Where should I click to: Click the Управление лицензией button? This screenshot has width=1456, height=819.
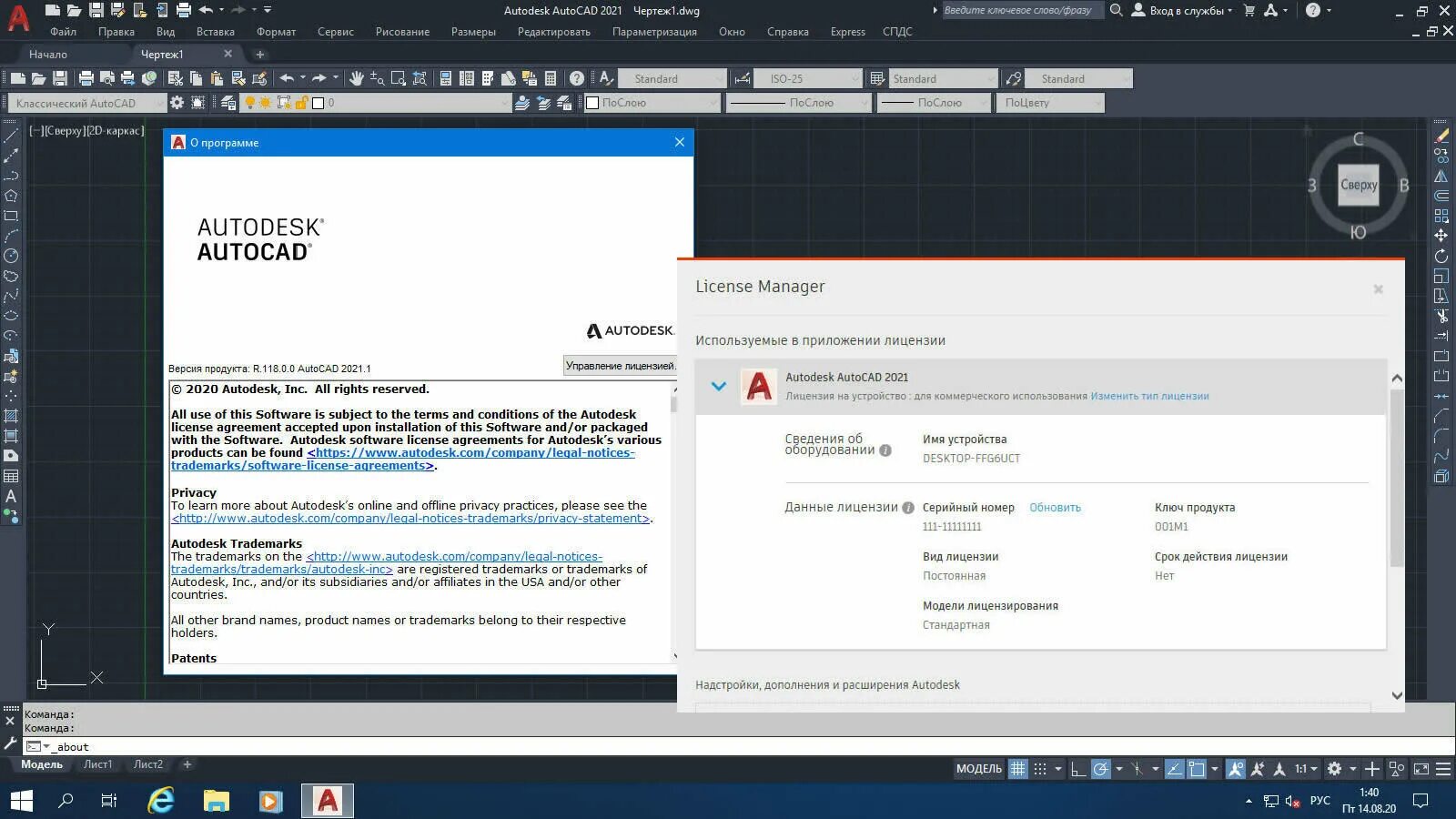620,366
